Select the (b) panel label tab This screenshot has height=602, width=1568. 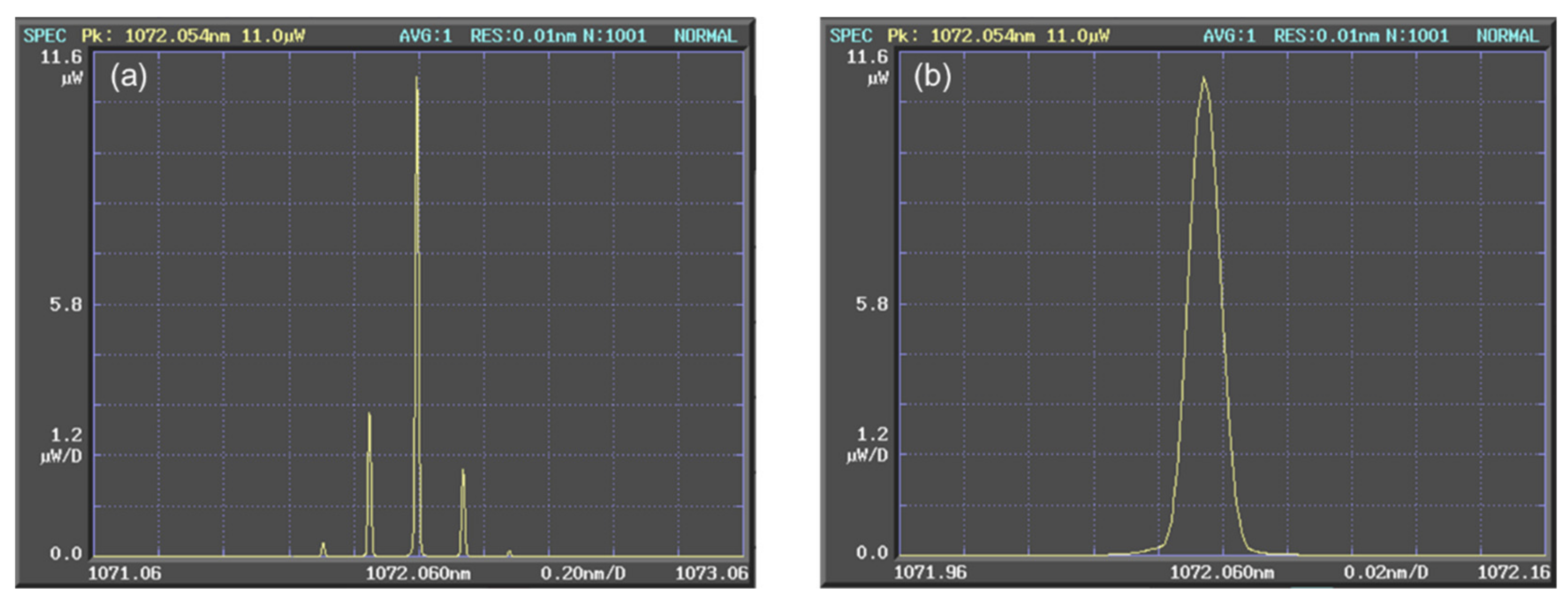click(x=933, y=77)
